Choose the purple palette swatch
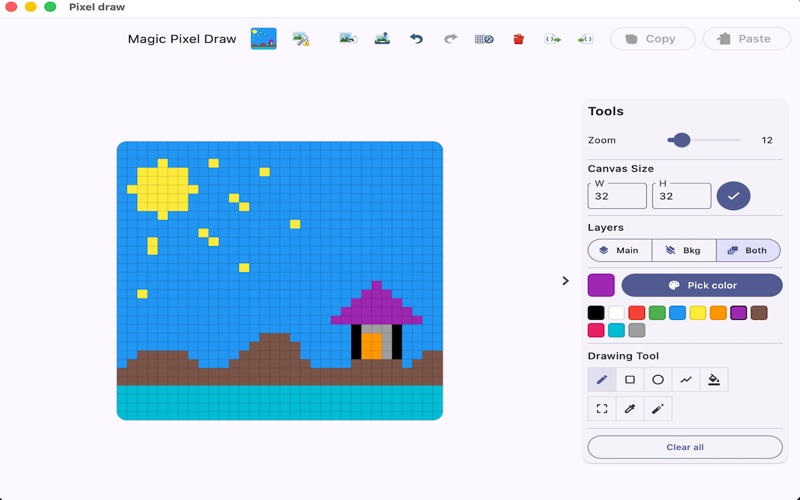The width and height of the screenshot is (800, 500). click(739, 313)
